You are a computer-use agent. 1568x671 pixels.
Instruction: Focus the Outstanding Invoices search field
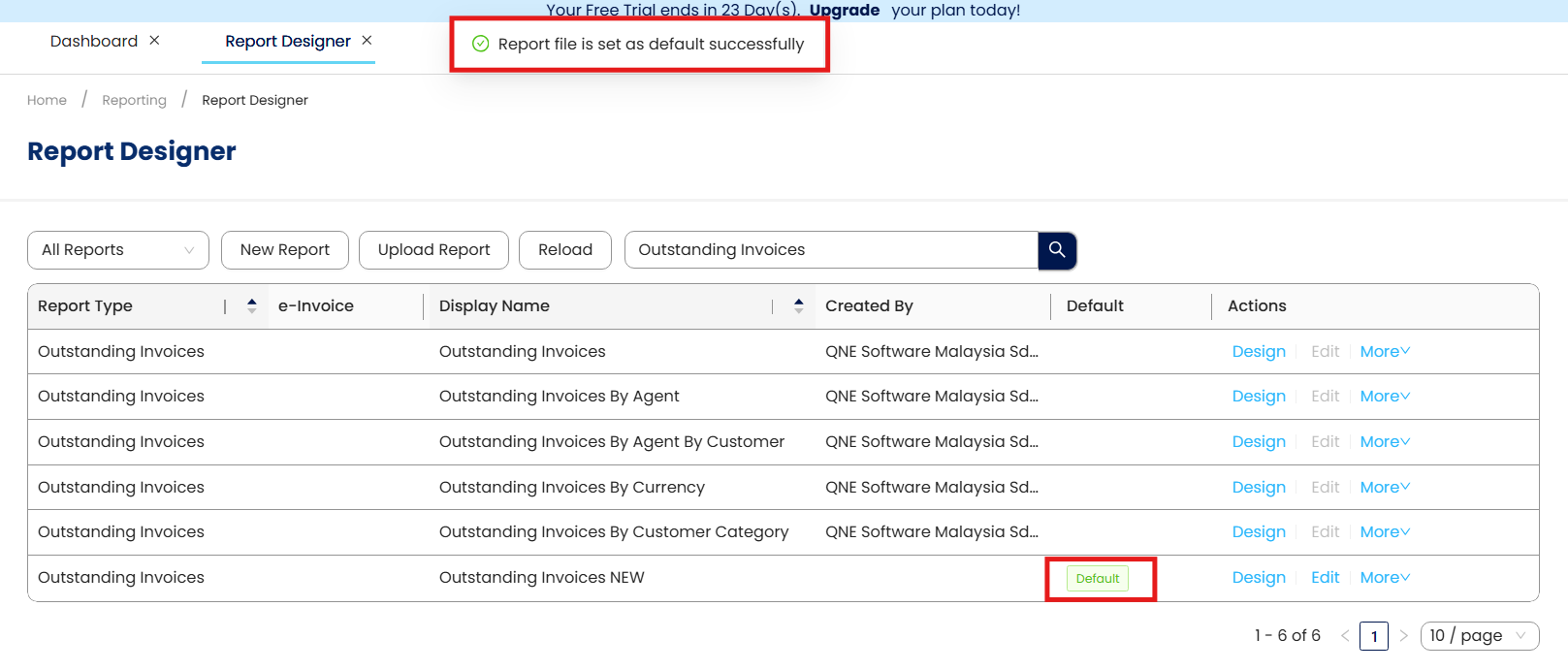(831, 250)
